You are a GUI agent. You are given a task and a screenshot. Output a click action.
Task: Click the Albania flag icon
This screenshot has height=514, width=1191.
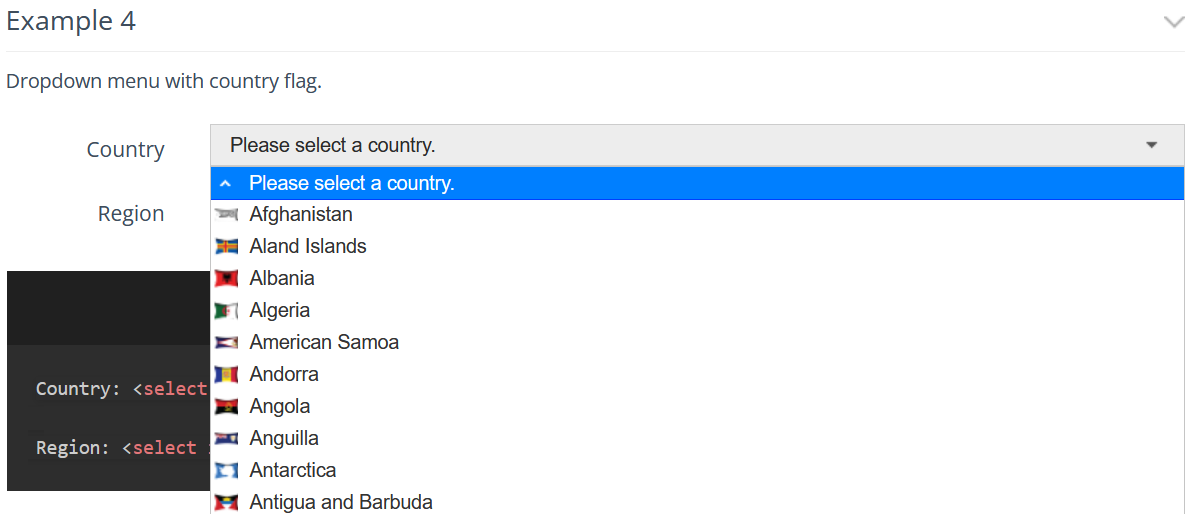[226, 279]
